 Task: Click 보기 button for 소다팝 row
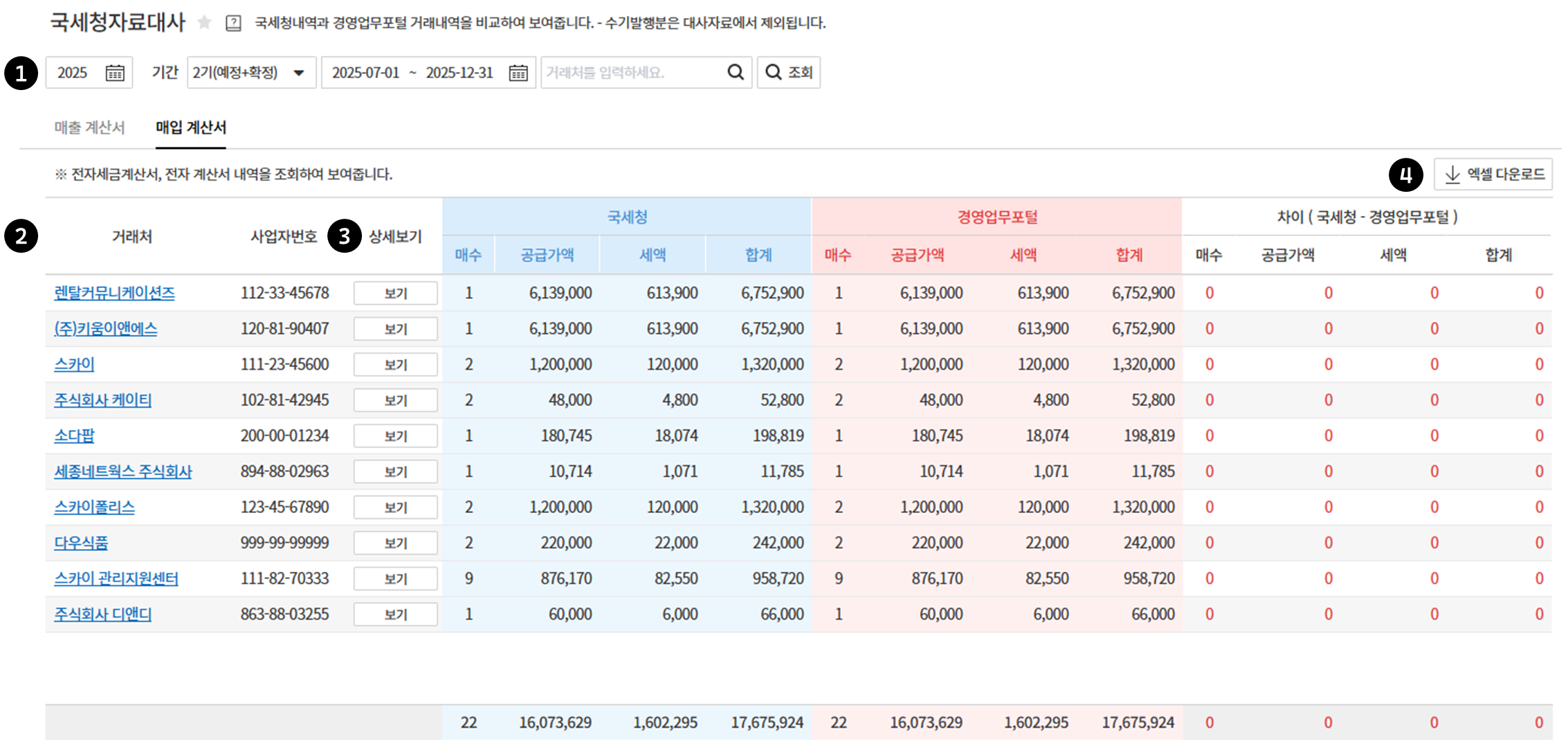pos(395,436)
